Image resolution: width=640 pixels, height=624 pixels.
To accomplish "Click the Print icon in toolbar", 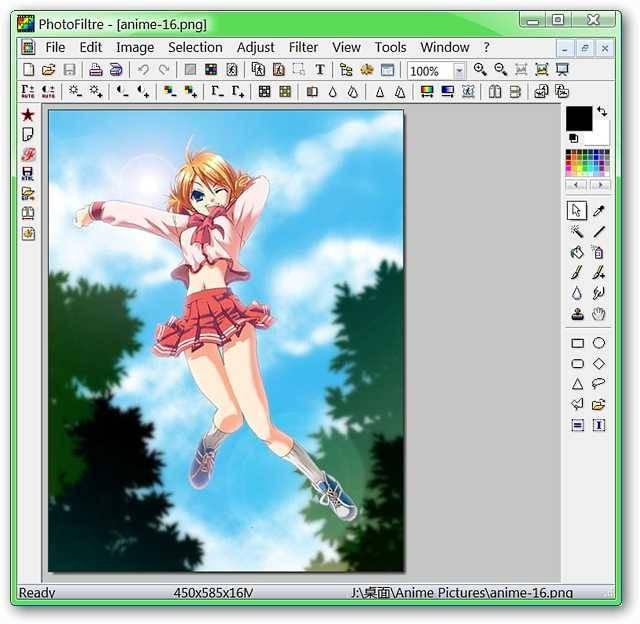I will tap(96, 70).
